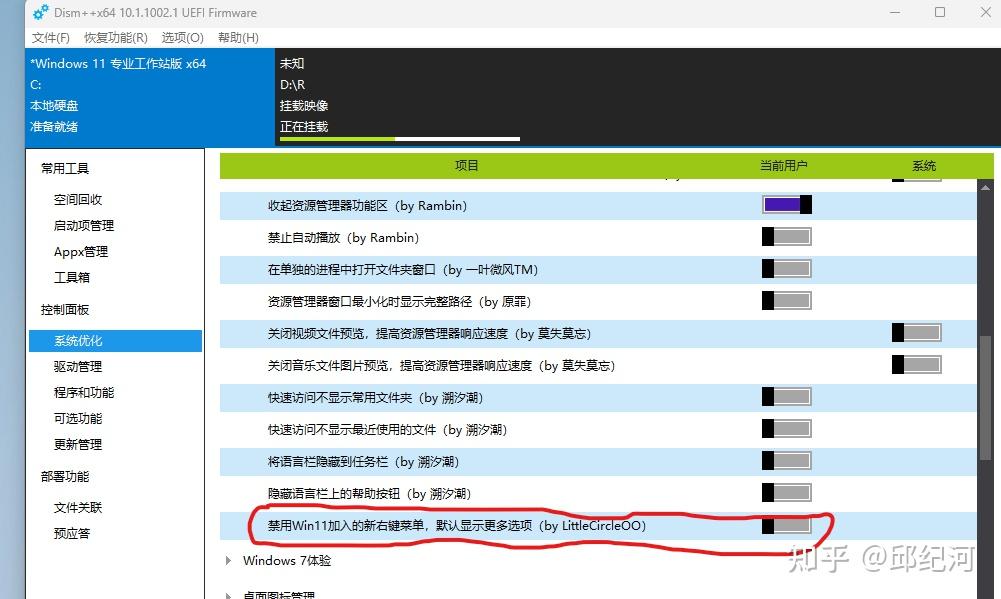1001x599 pixels.
Task: Enable 资源管理器窗口最小化时显示完整路径
Action: coord(786,300)
